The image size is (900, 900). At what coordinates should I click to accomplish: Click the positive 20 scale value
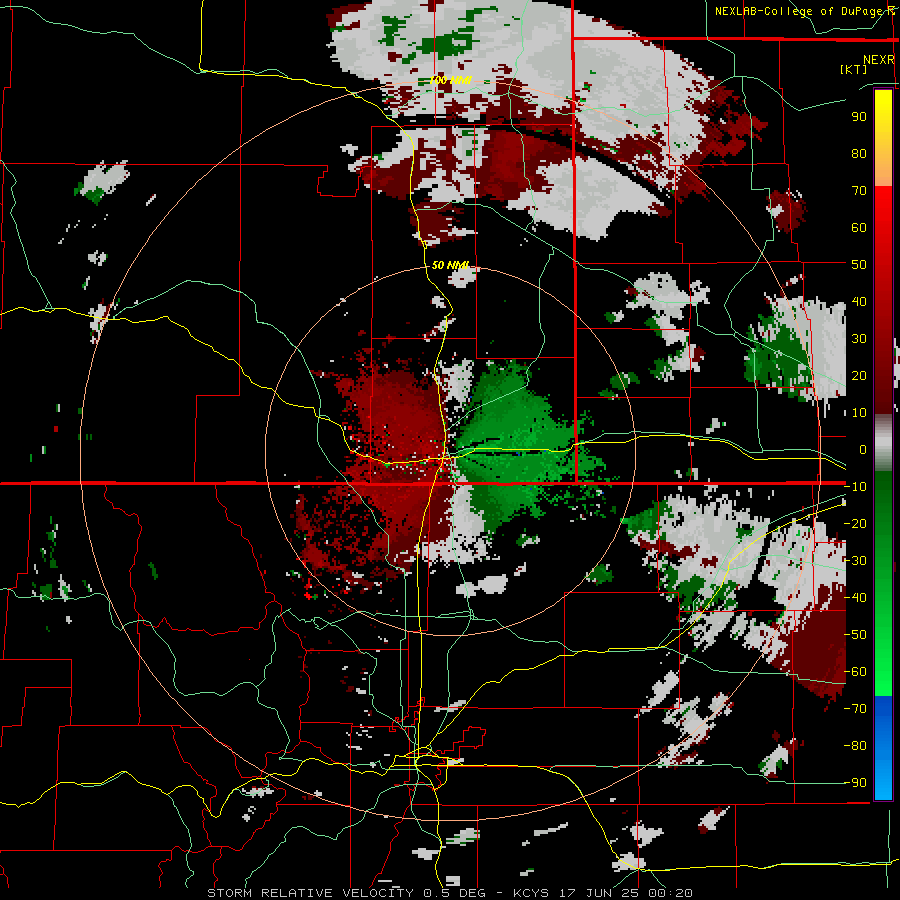point(859,376)
